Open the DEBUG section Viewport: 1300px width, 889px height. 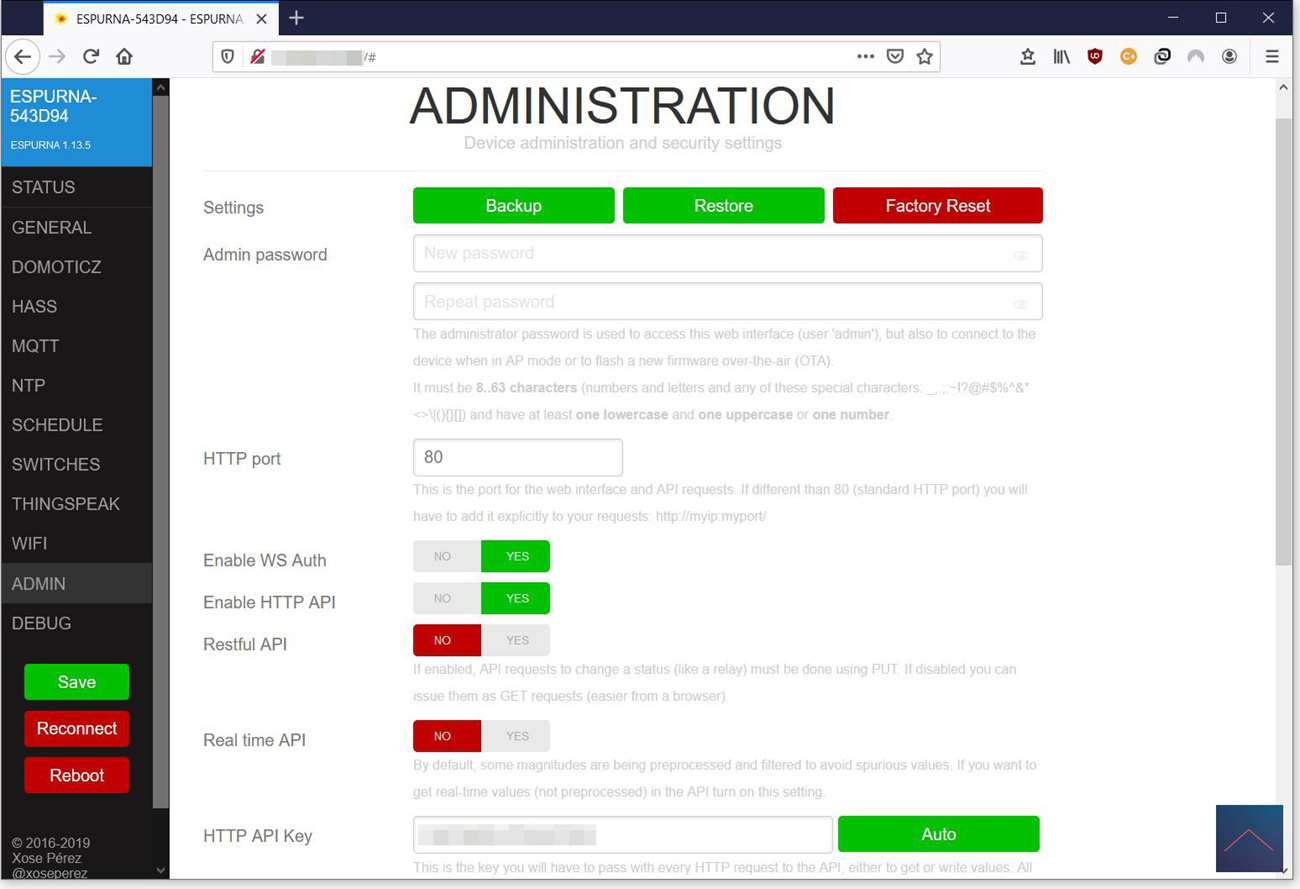(76, 623)
